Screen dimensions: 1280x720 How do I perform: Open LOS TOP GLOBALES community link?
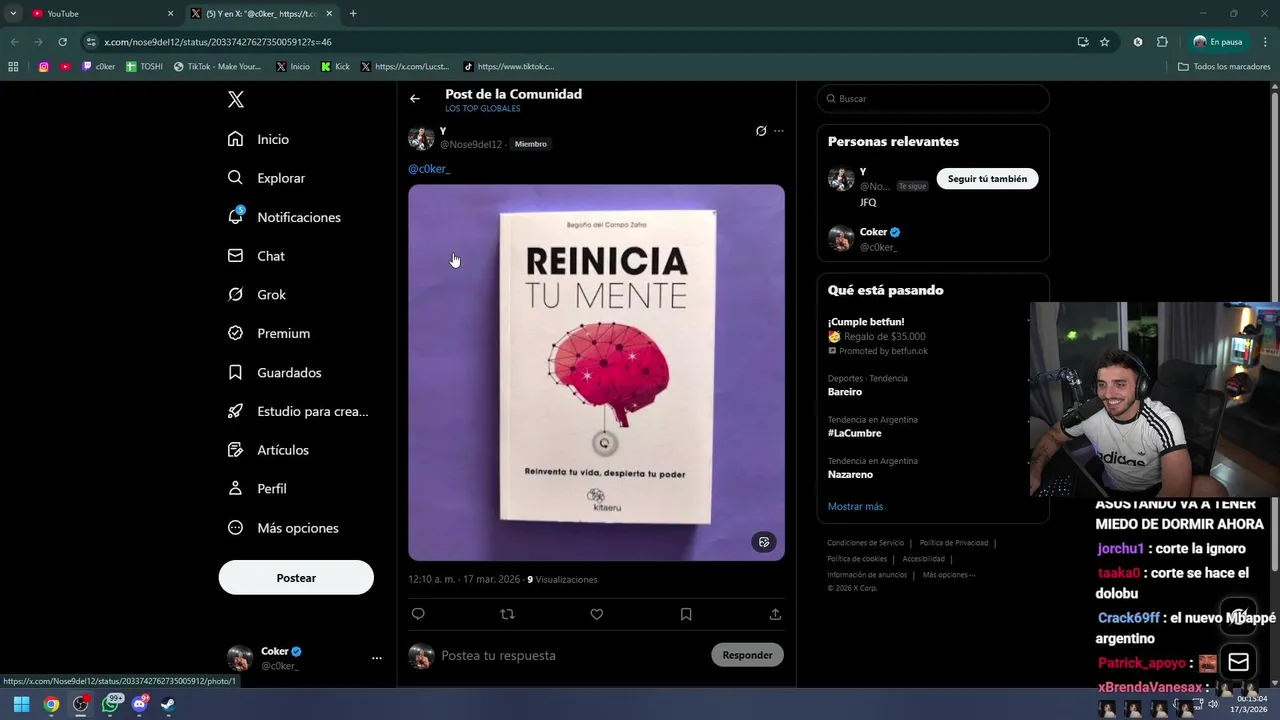(483, 109)
